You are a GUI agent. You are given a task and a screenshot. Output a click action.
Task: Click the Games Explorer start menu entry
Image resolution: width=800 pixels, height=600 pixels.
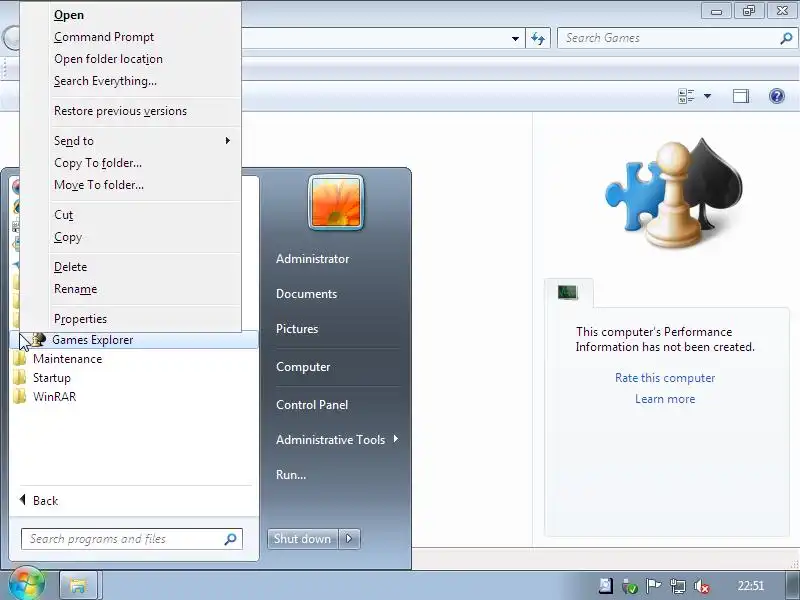point(134,340)
